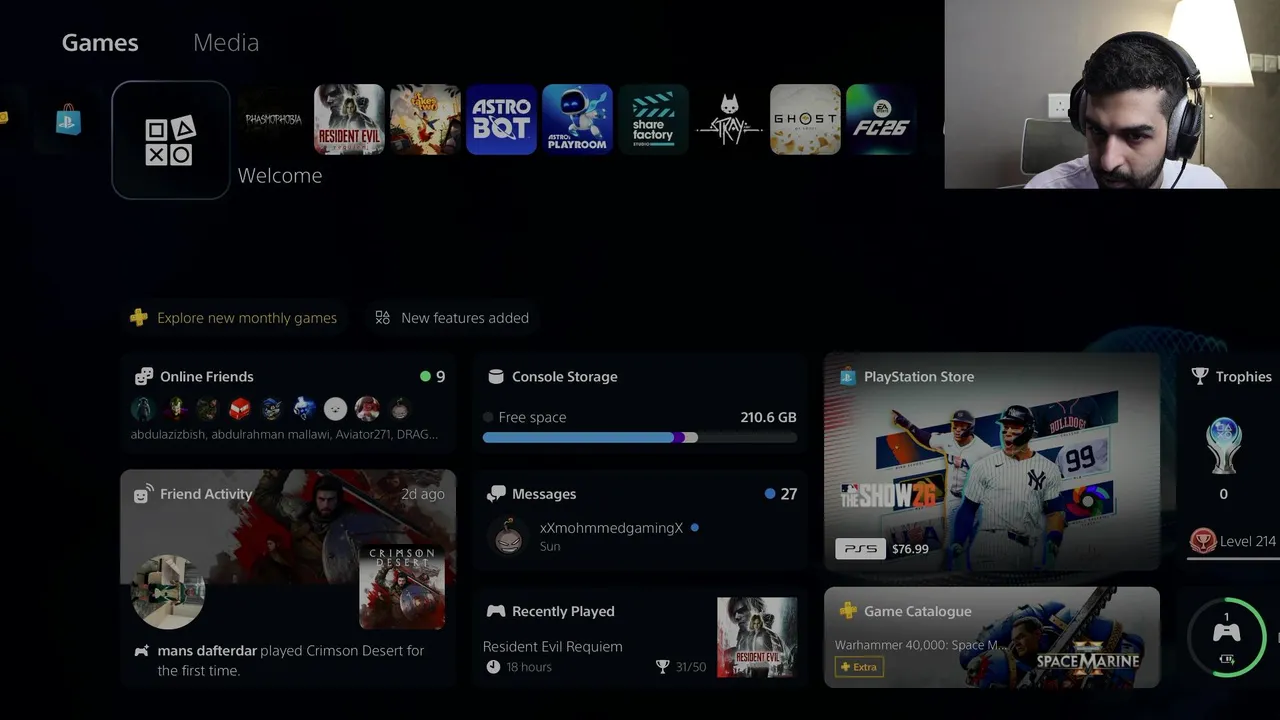1280x720 pixels.
Task: Click the new features icon
Action: 382,318
